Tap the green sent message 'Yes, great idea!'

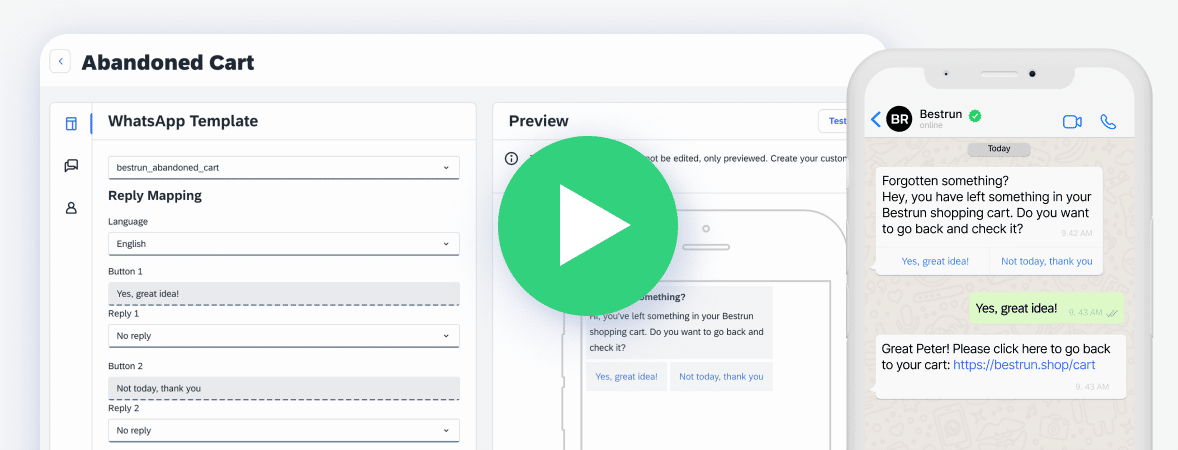click(1046, 309)
